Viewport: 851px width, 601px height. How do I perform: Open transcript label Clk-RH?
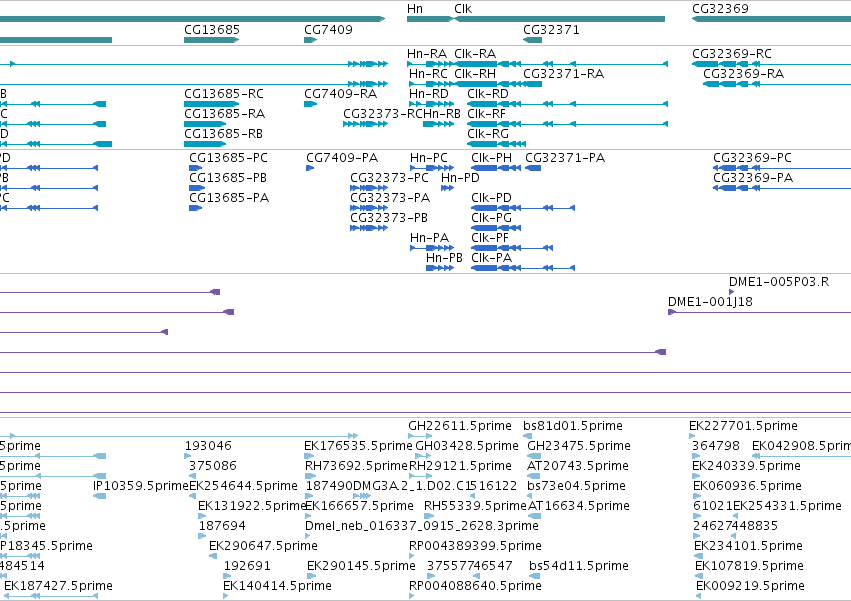[x=475, y=74]
